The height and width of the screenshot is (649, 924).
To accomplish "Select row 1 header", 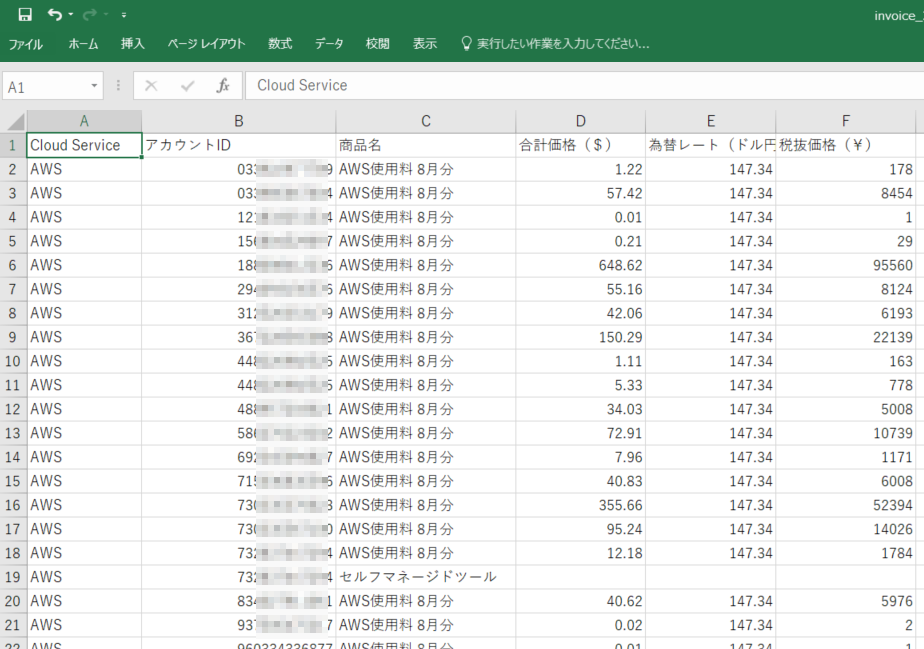I will click(x=13, y=145).
